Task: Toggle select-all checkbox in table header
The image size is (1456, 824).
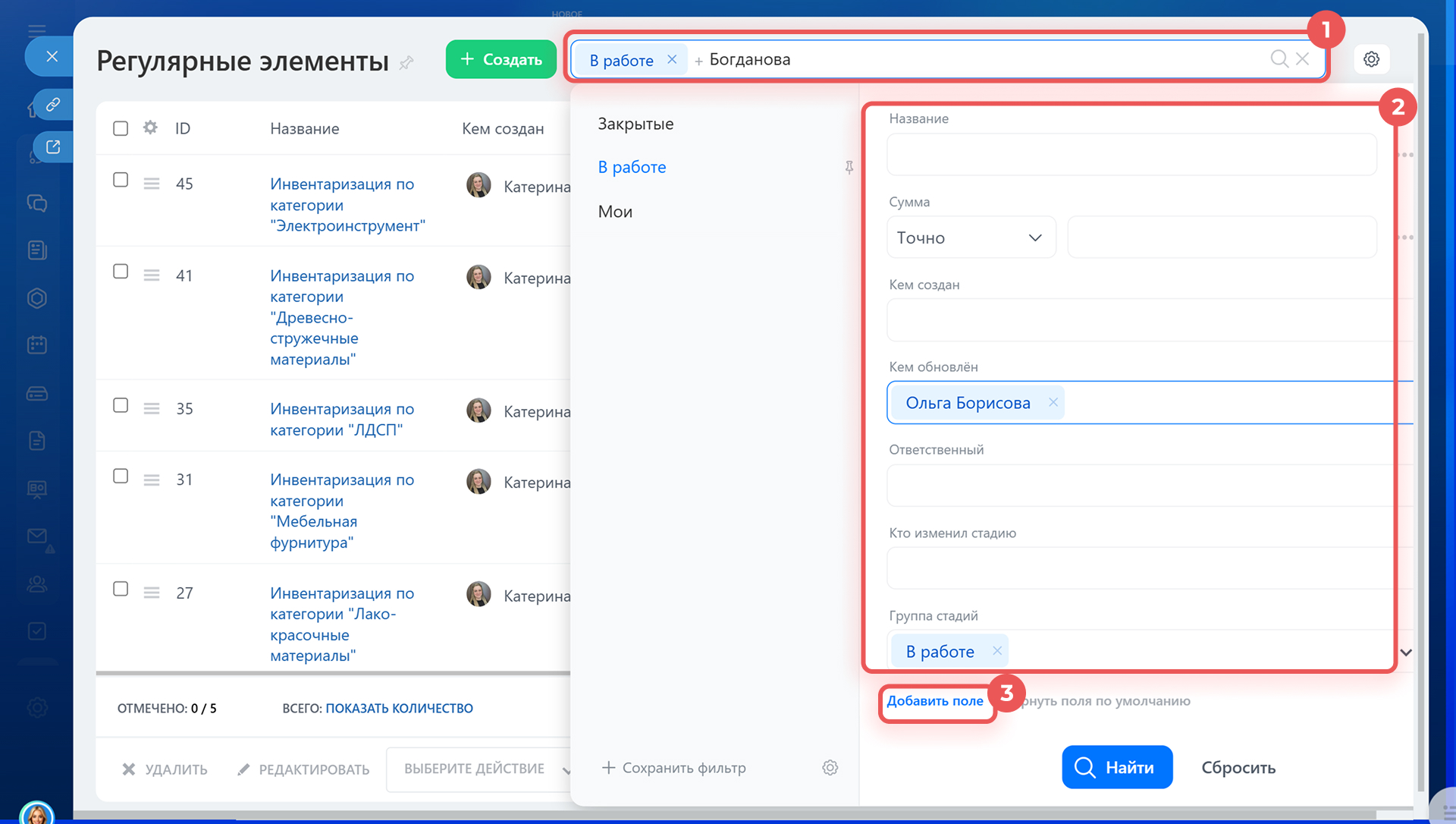Action: click(121, 128)
